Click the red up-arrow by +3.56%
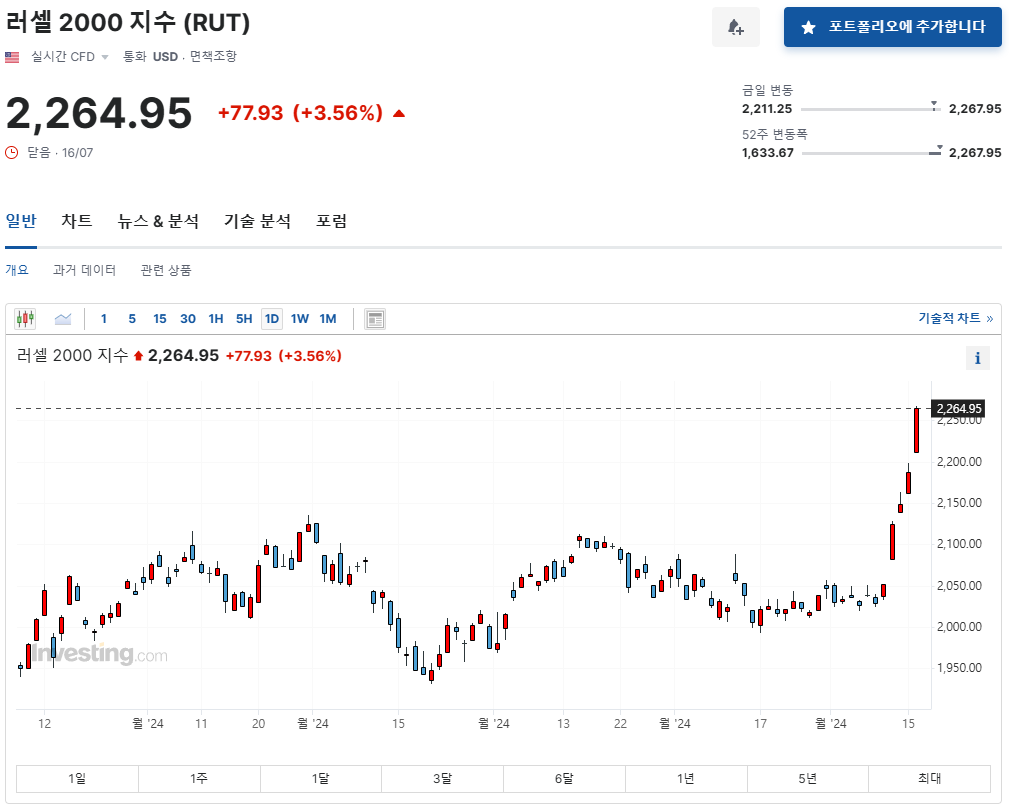 [x=399, y=114]
